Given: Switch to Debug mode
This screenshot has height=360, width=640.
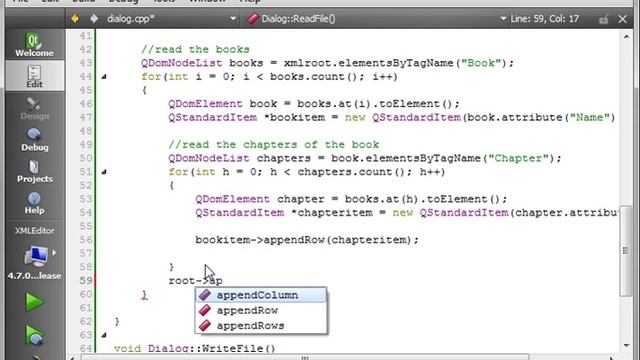Looking at the screenshot, I should (34, 139).
